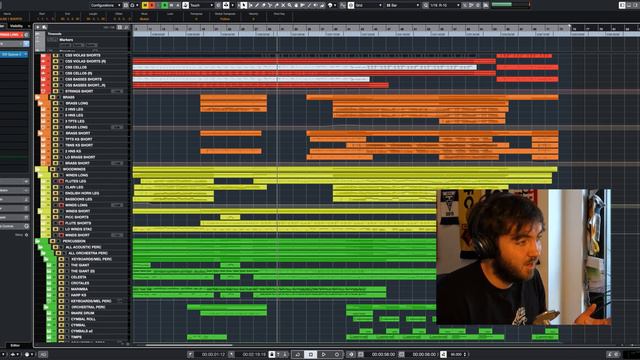Screen dimensions: 640x360
Task: Click the Markers track label
Action: [x=66, y=40]
